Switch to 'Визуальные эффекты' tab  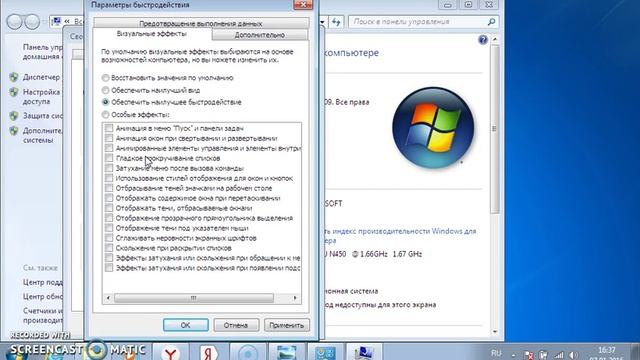[x=152, y=34]
